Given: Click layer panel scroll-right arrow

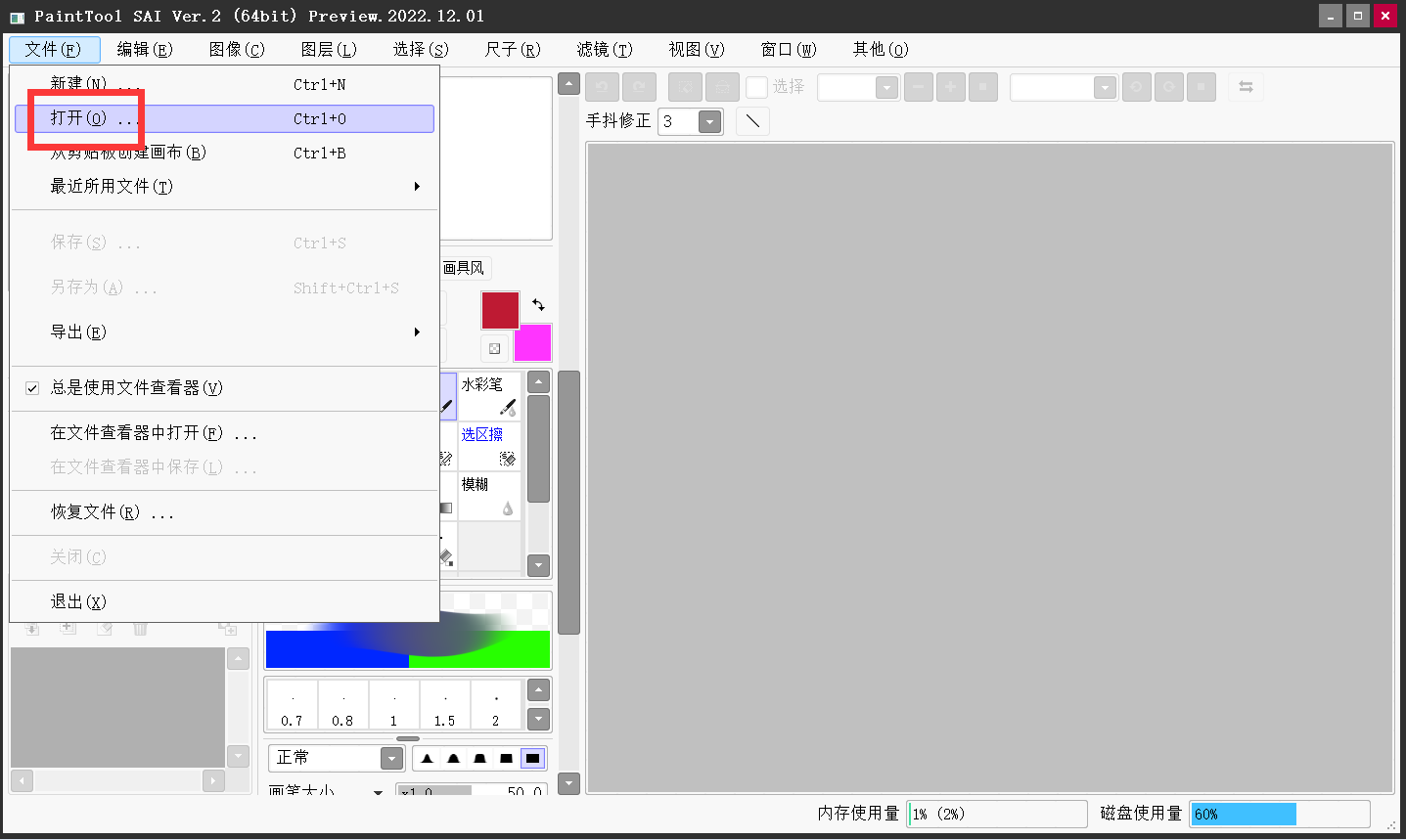Looking at the screenshot, I should tap(214, 780).
